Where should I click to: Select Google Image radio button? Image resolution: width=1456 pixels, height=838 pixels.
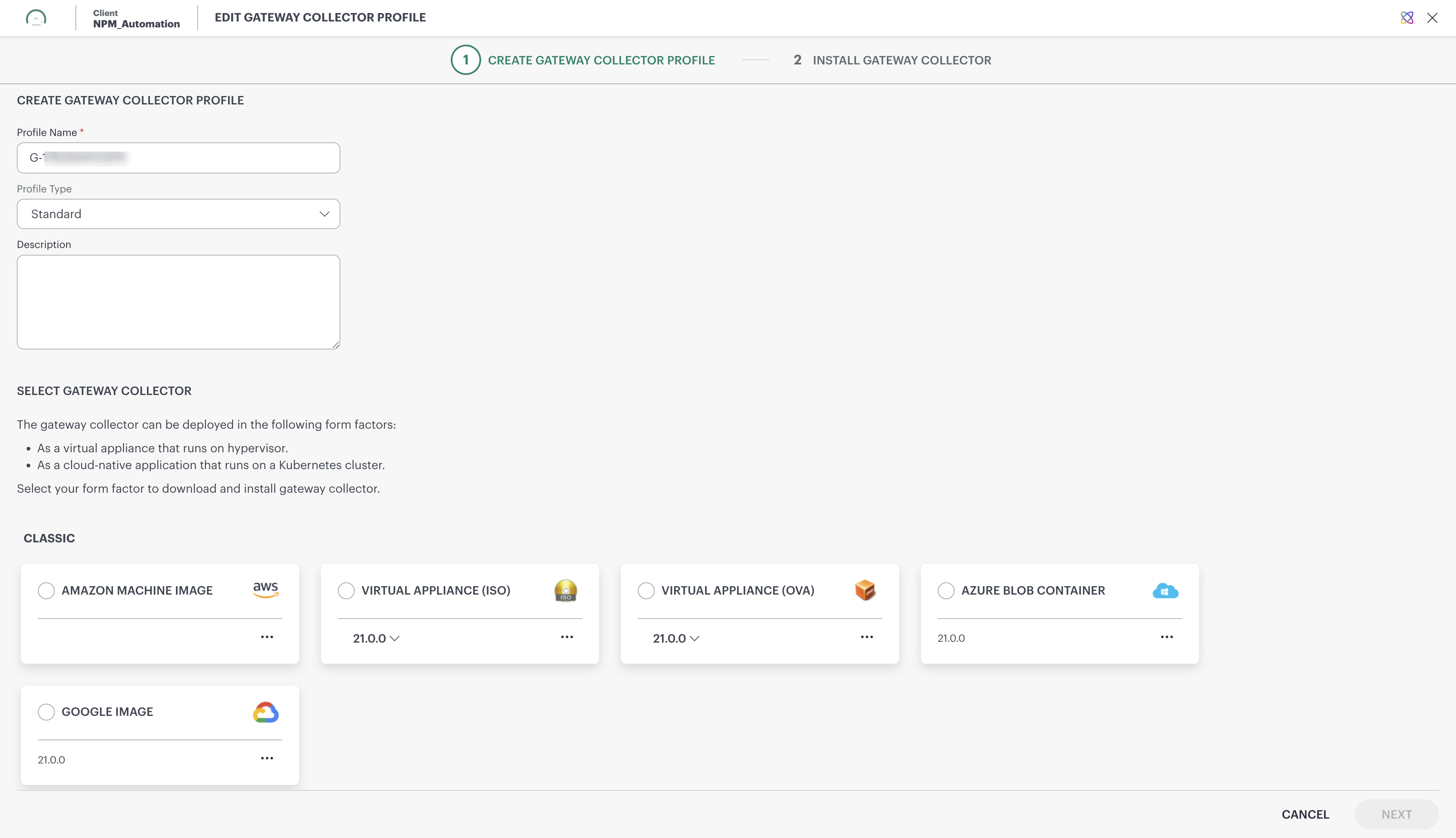tap(46, 712)
